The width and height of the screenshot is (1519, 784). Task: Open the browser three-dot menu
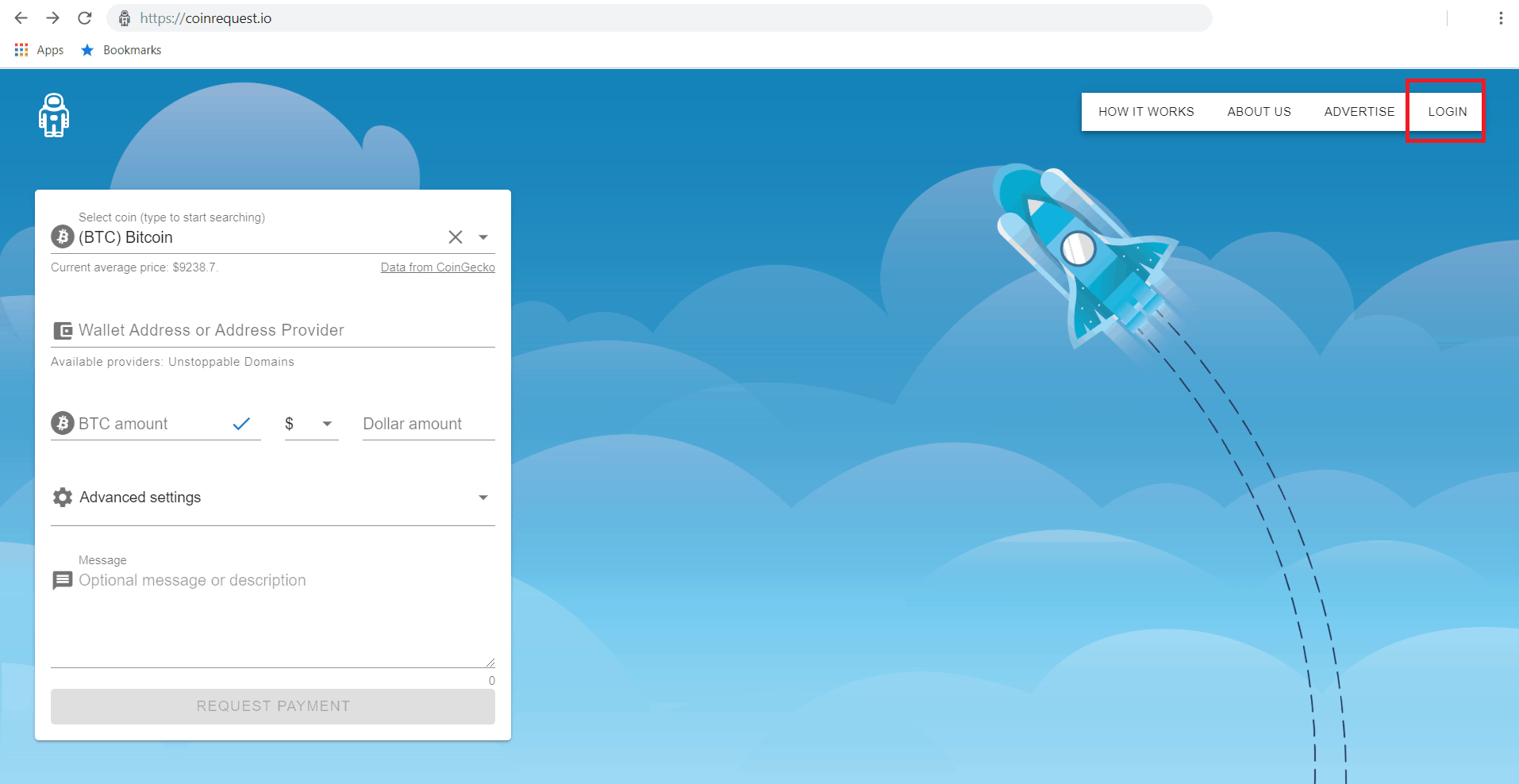pos(1500,18)
